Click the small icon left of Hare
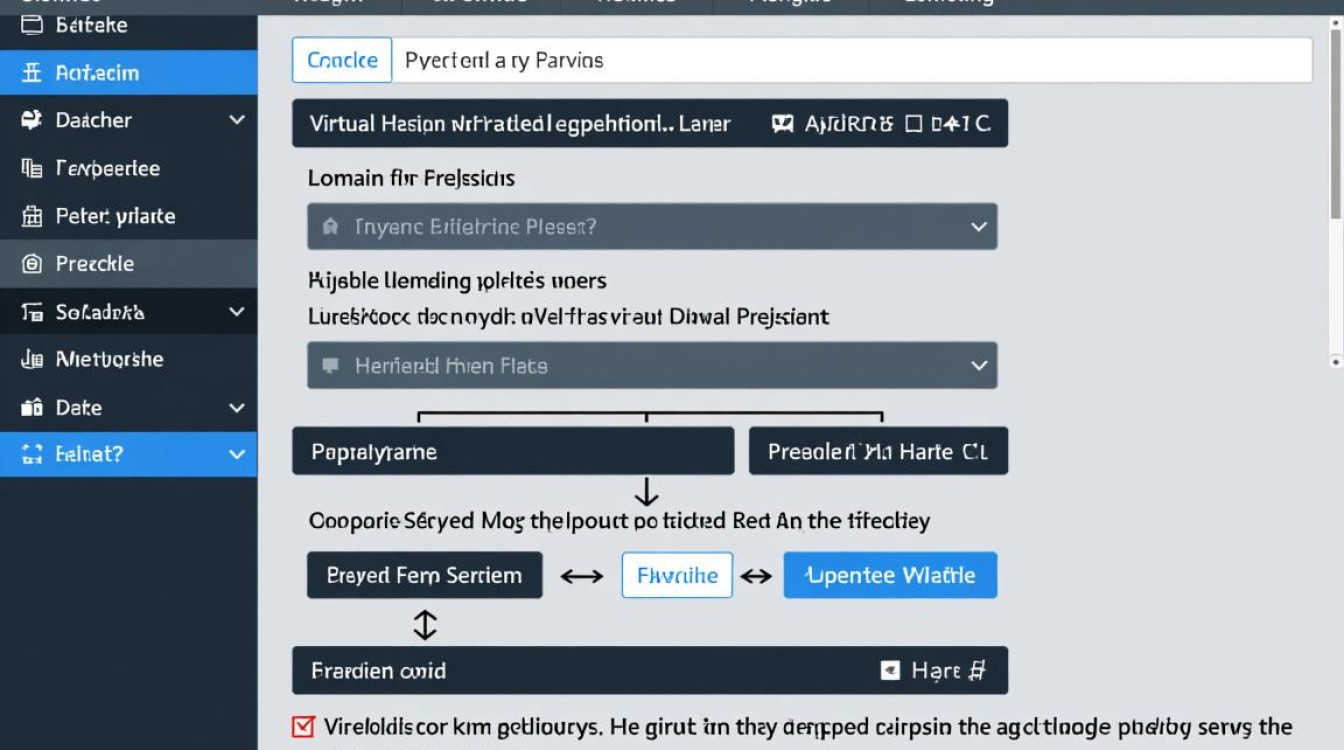The height and width of the screenshot is (750, 1344). (889, 670)
